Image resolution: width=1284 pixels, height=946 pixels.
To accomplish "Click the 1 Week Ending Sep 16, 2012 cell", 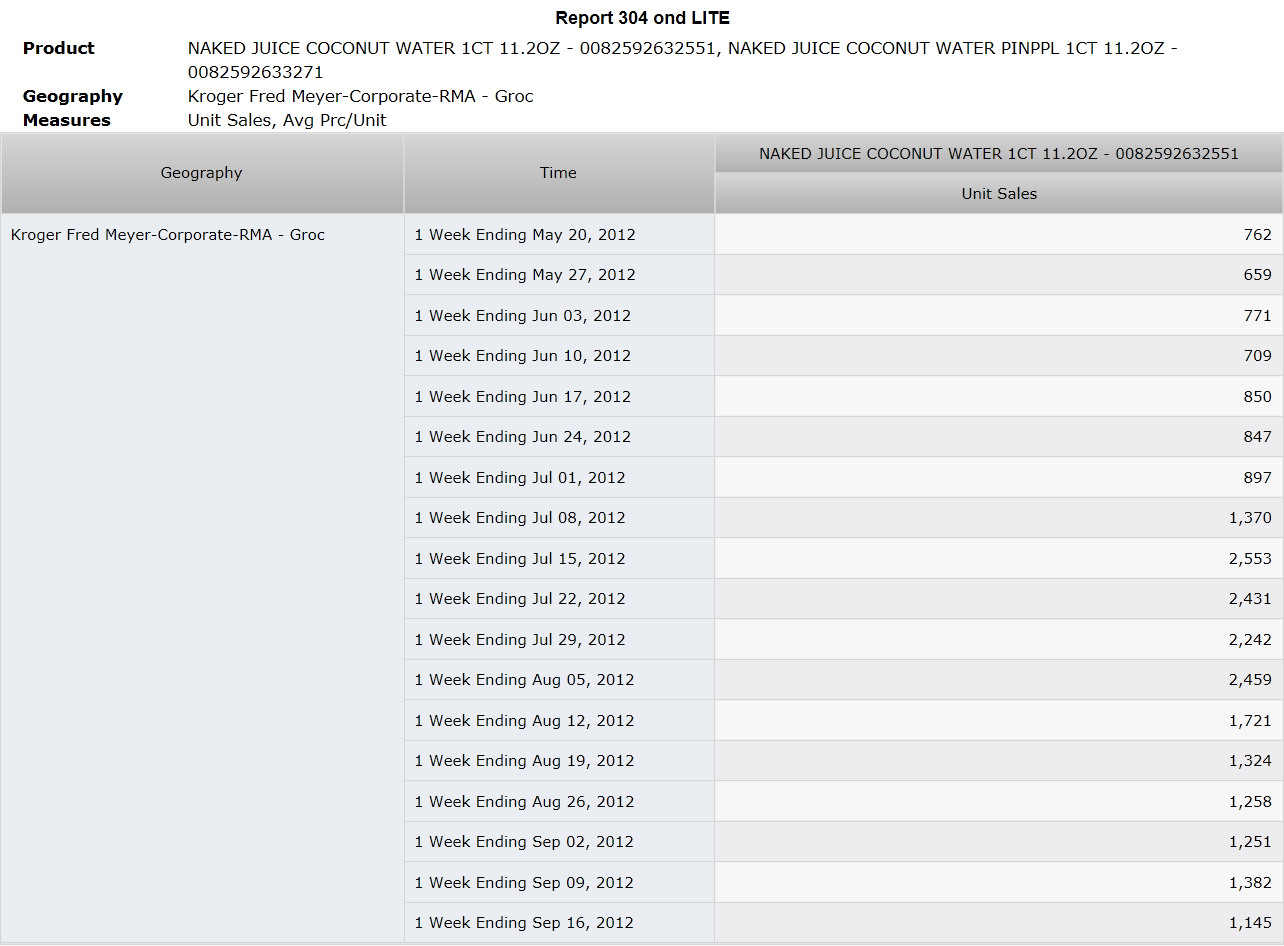I will click(x=559, y=923).
